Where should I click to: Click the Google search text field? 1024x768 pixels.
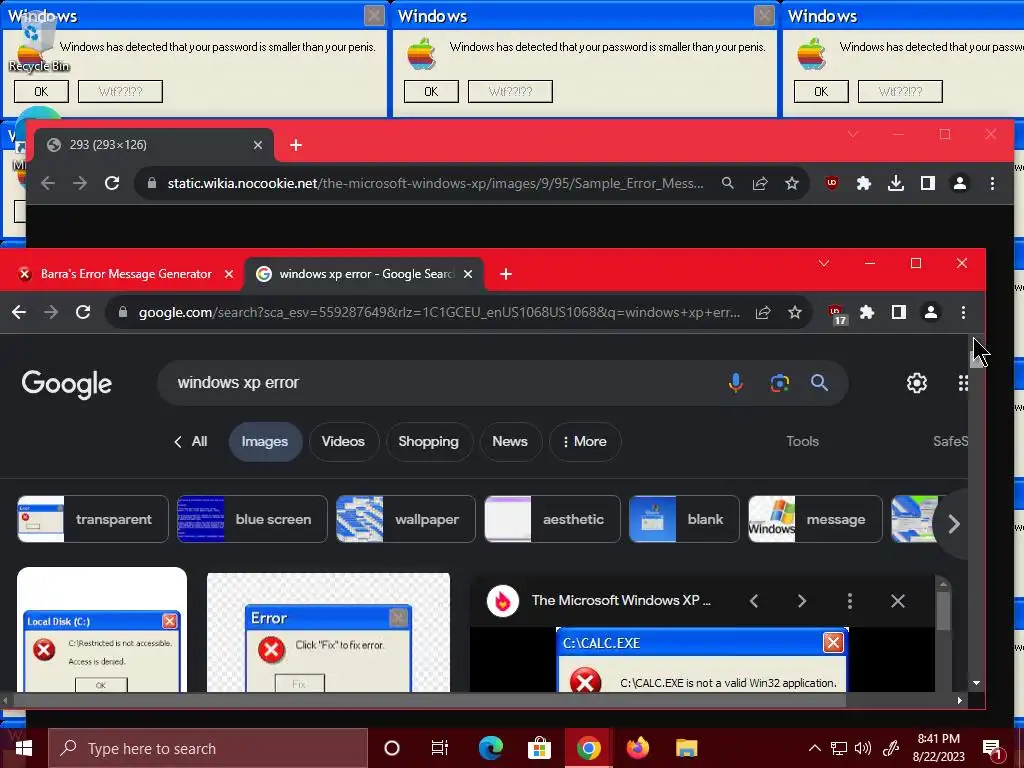444,383
